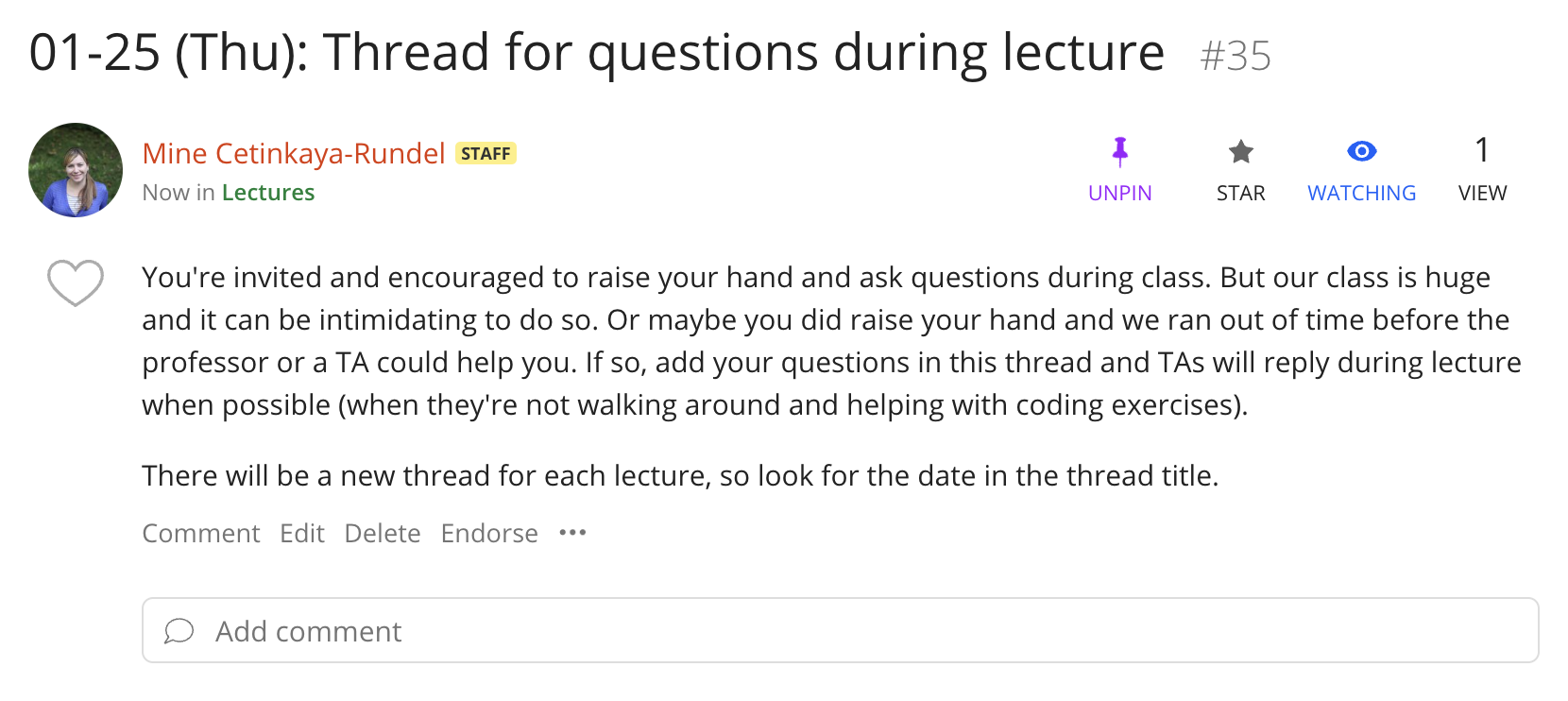
Task: Click the UNPIN label
Action: [x=1120, y=193]
